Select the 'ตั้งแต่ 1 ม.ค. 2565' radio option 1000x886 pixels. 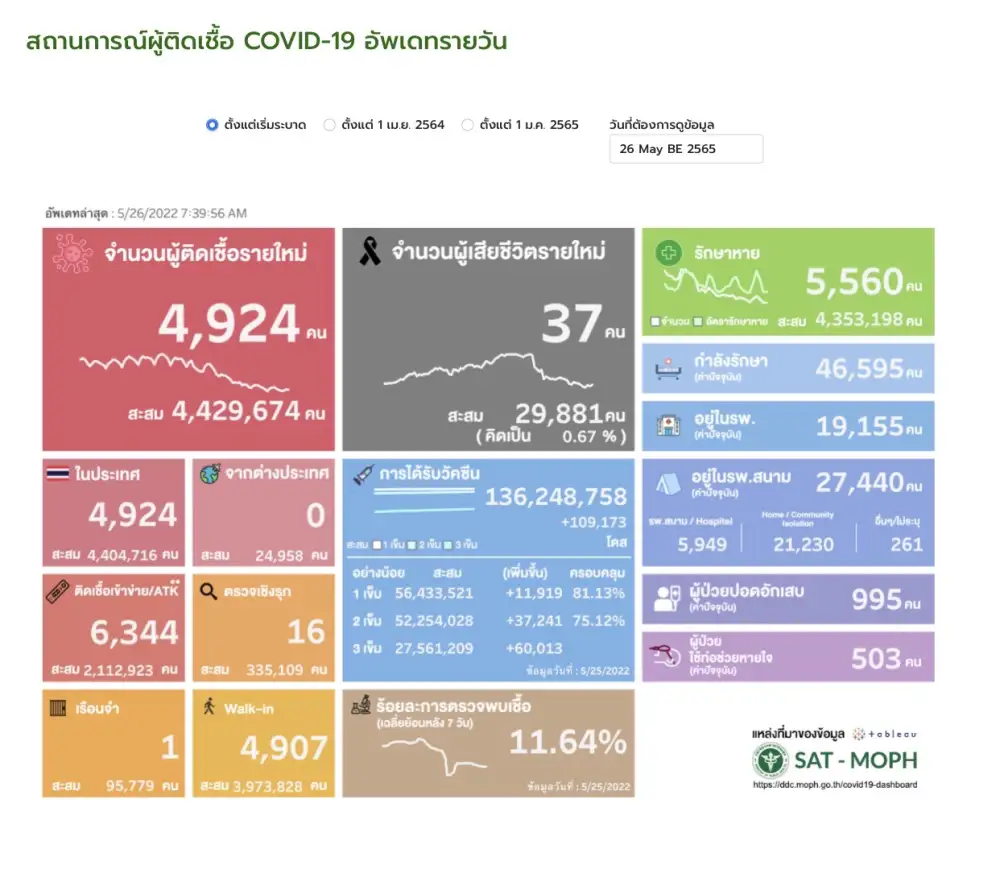[x=467, y=125]
